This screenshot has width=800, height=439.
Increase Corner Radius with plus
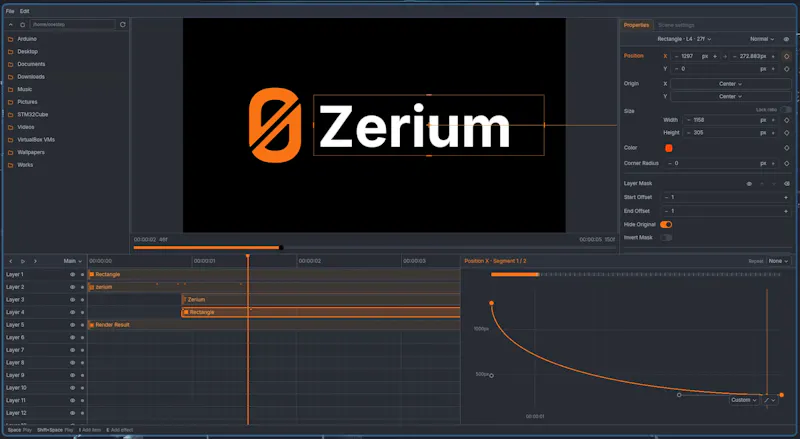pyautogui.click(x=773, y=163)
